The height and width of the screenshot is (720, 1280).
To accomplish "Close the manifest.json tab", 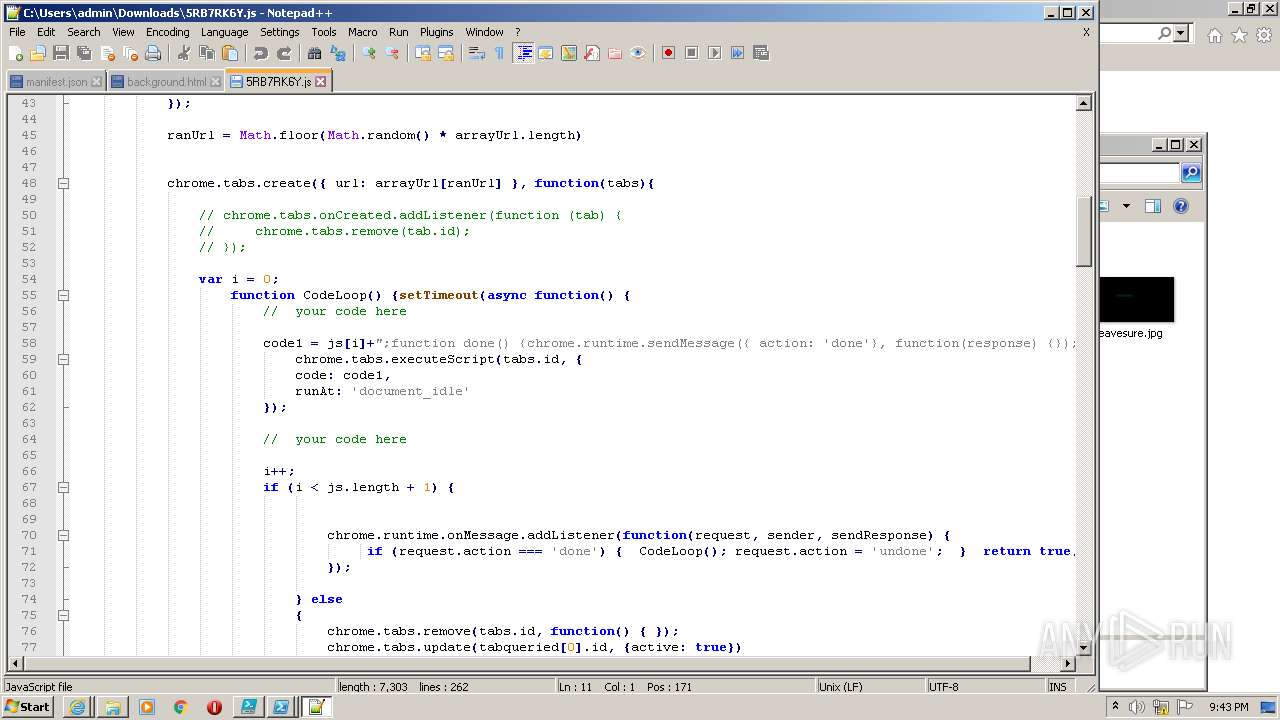I will (96, 82).
